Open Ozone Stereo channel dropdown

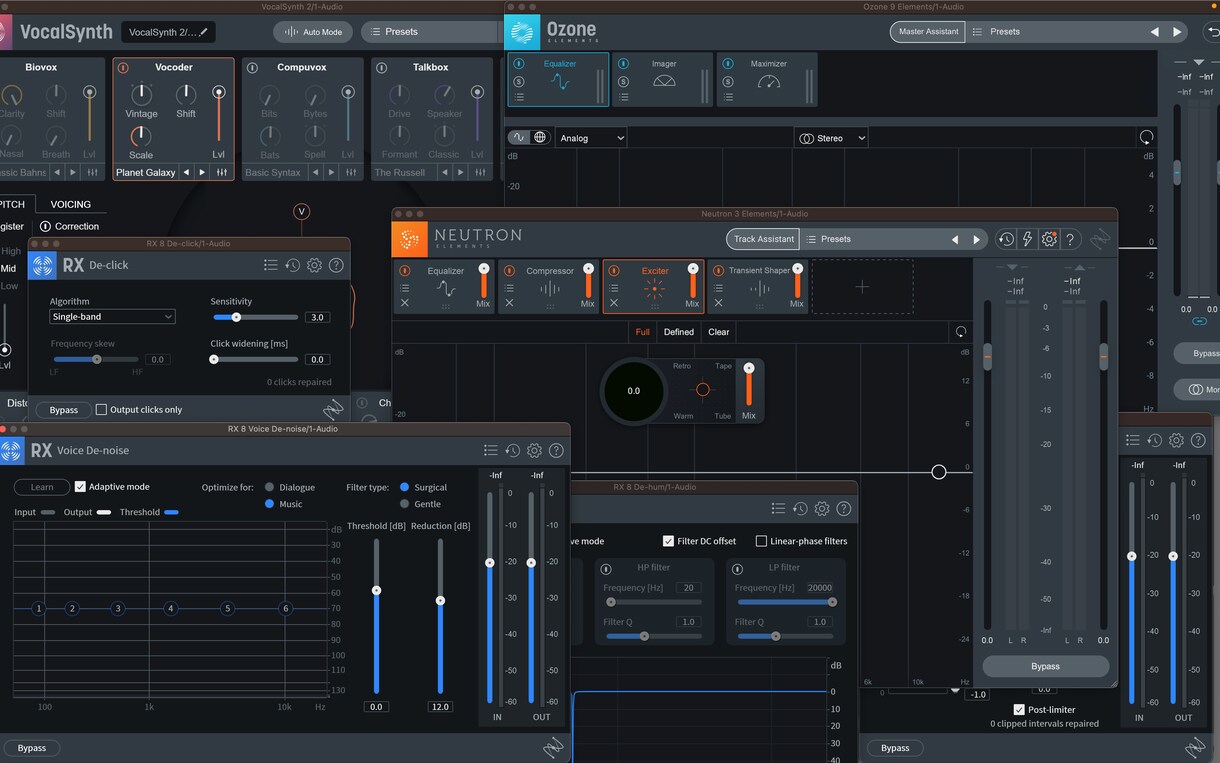(x=831, y=138)
